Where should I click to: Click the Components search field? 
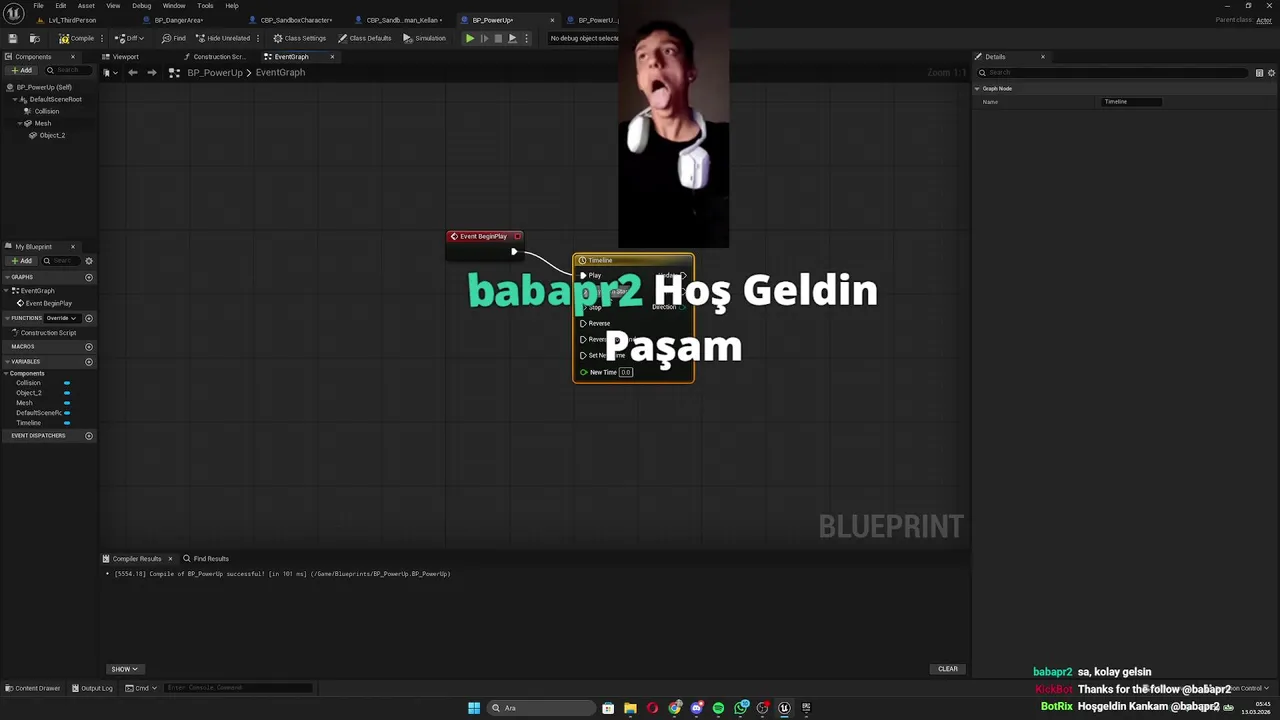[x=68, y=71]
